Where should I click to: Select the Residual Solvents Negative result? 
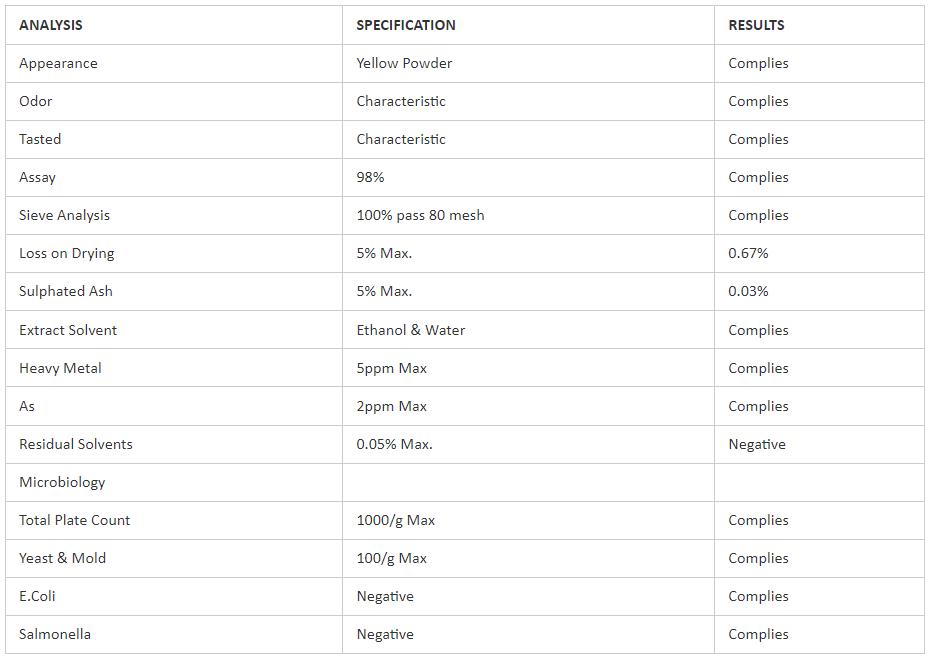click(757, 444)
